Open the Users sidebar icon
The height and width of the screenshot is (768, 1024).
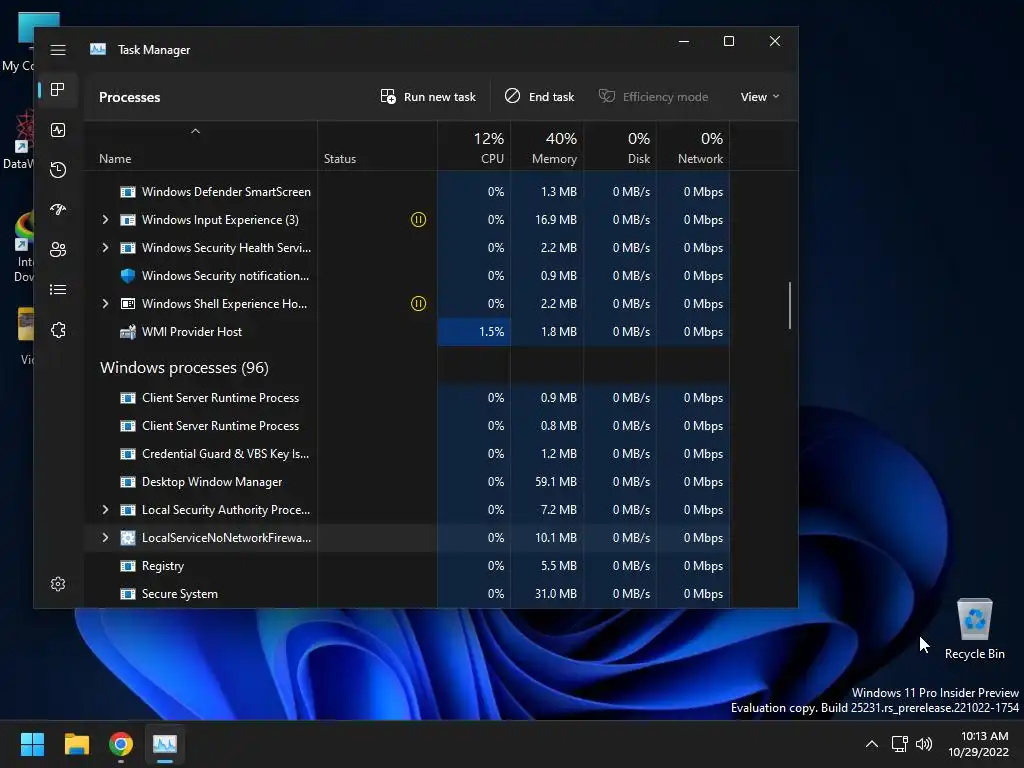click(x=58, y=249)
